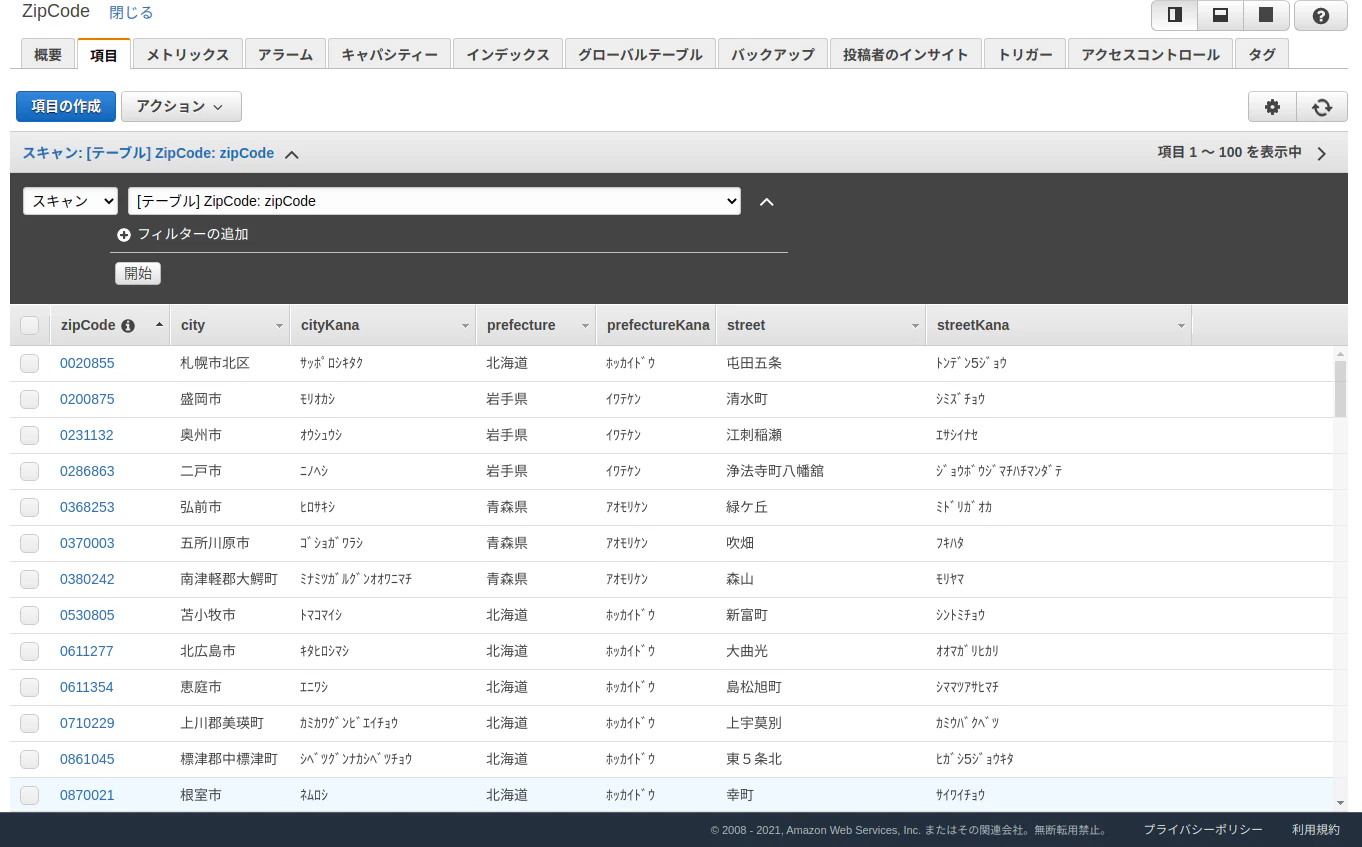
Task: Switch to the メトリックス tab
Action: coord(188,54)
